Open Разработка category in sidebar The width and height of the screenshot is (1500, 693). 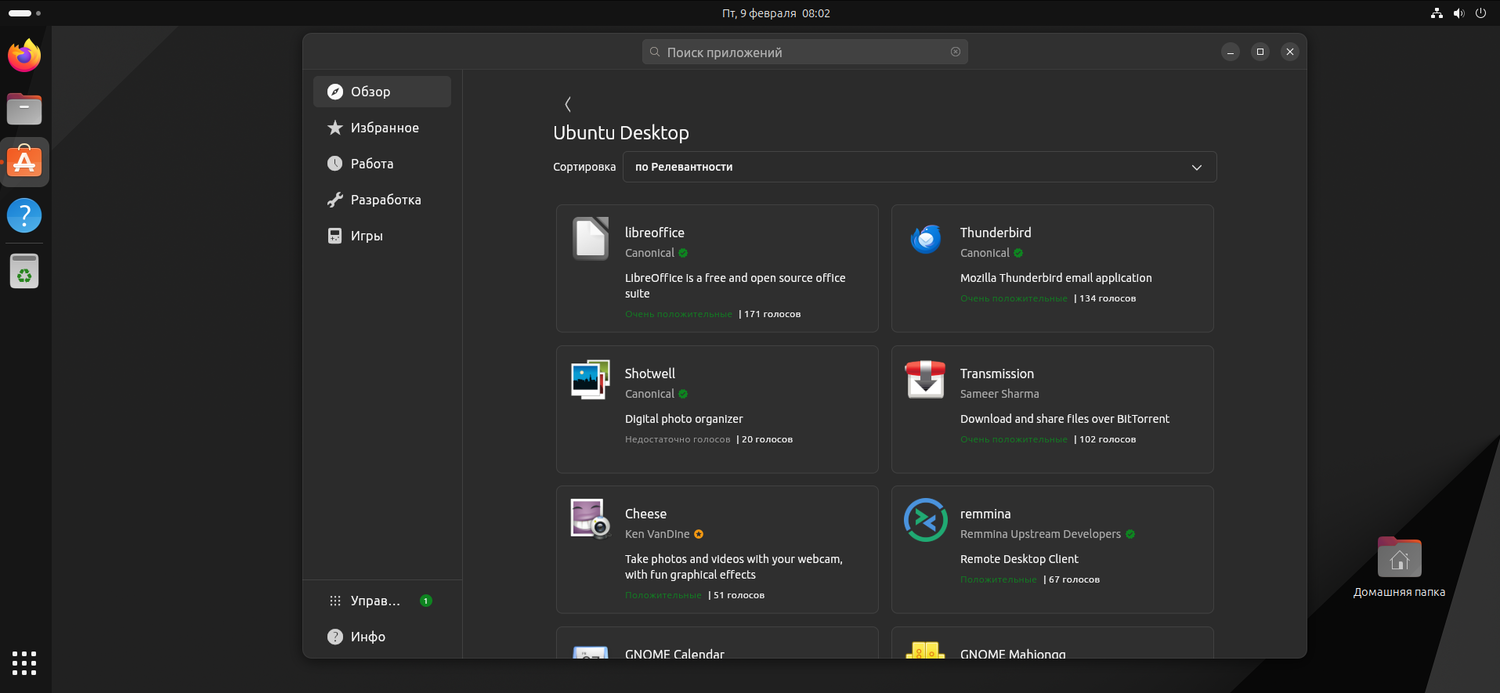[382, 200]
